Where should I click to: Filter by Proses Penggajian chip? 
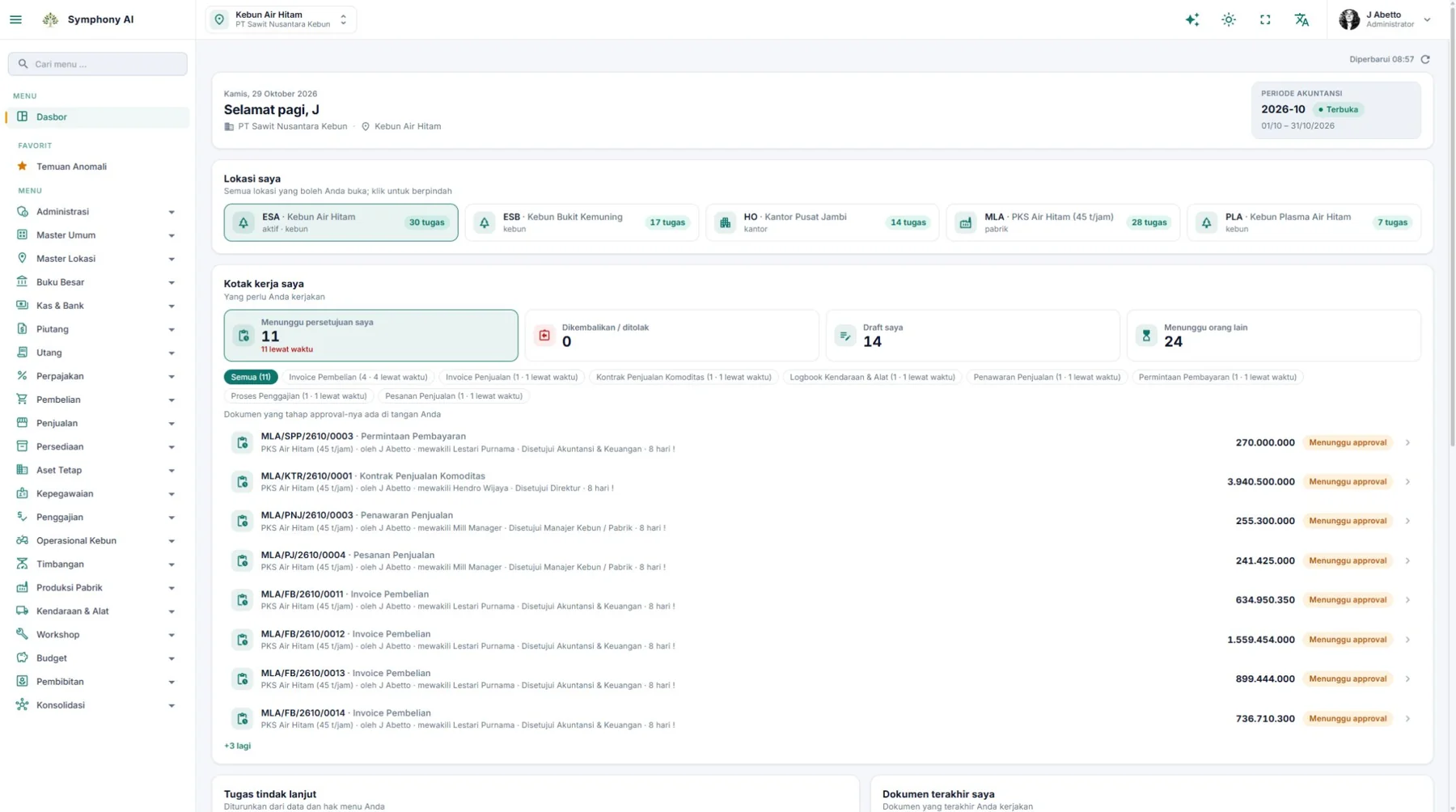coord(298,396)
